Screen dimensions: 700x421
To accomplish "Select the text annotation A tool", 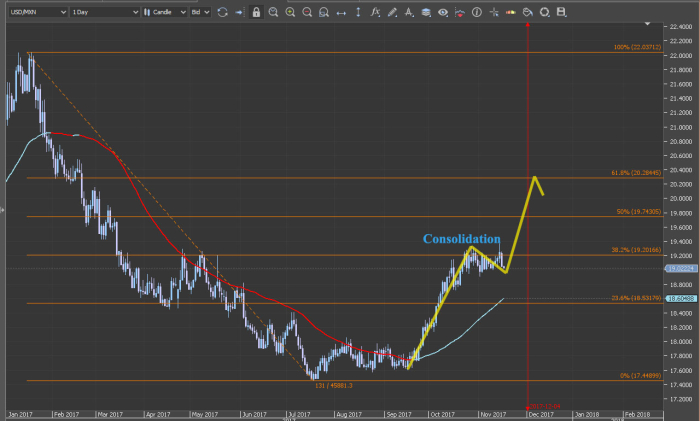I will (409, 12).
